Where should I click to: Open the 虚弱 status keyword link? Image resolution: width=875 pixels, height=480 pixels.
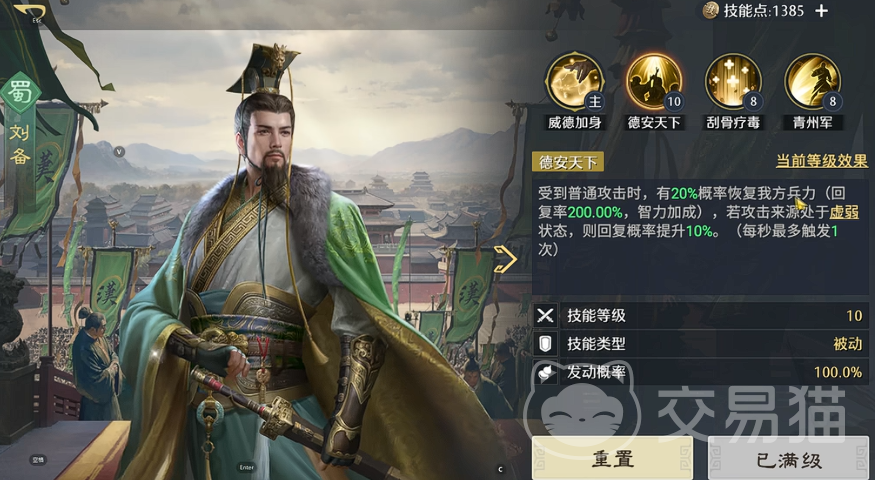(844, 212)
